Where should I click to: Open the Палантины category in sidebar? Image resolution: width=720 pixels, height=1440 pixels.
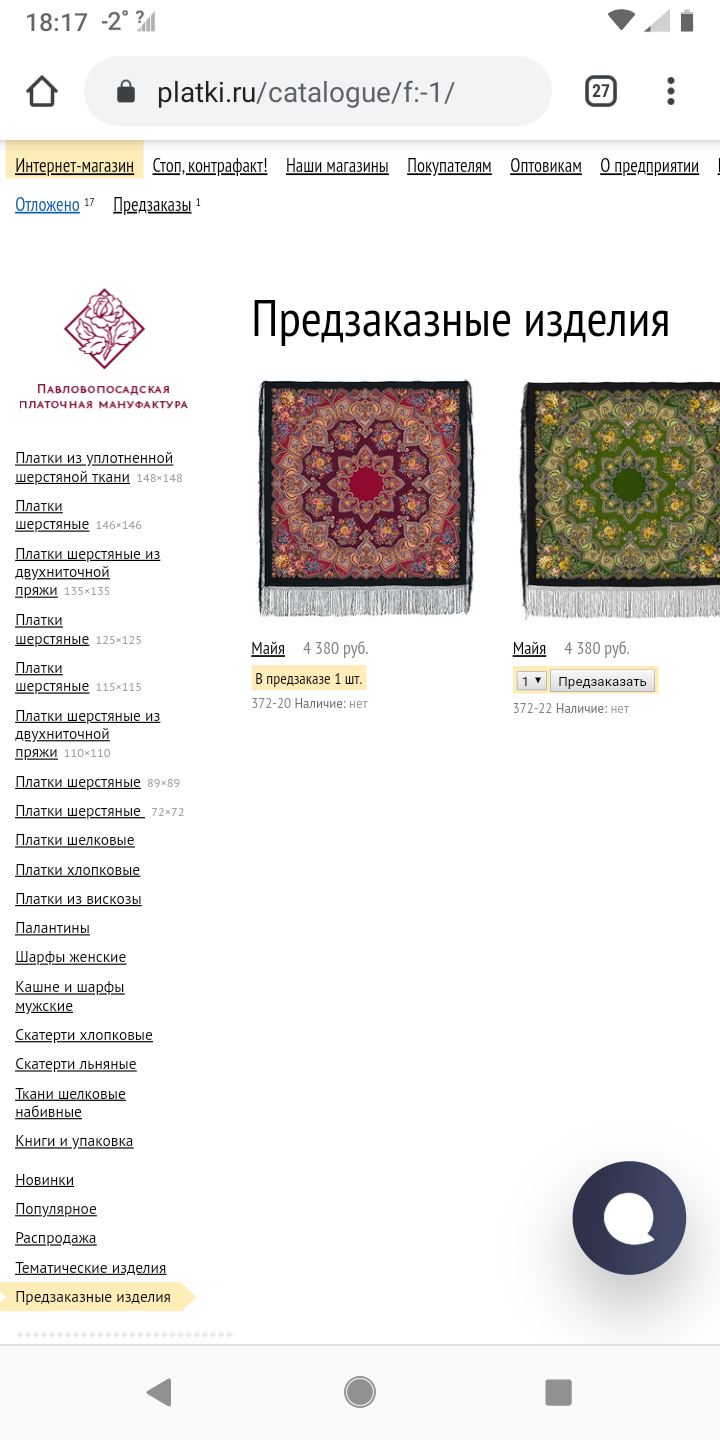[x=52, y=928]
